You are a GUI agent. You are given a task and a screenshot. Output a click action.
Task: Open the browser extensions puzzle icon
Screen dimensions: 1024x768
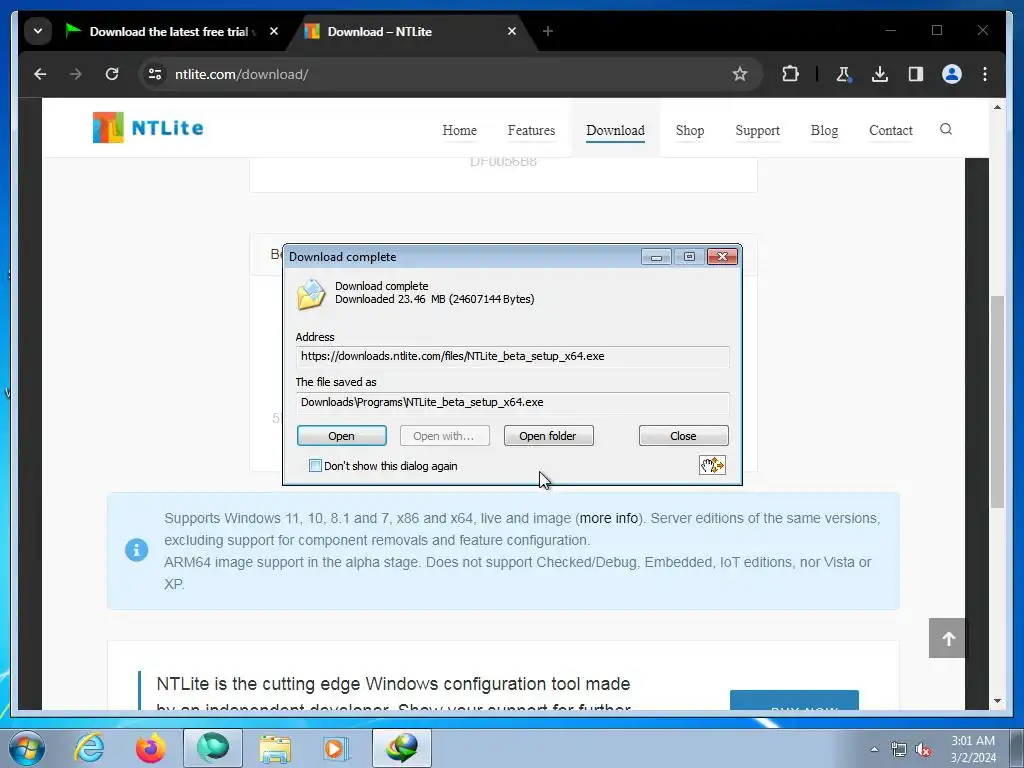tap(790, 74)
